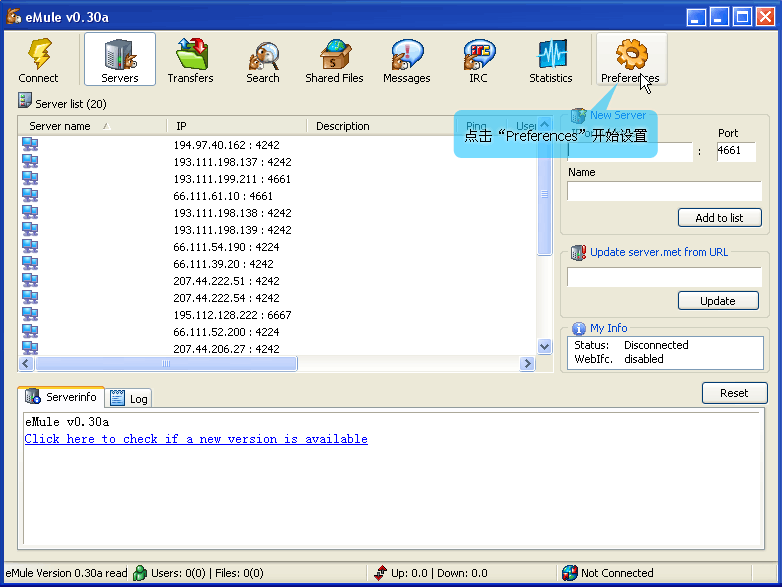Click the Disconnected status in My Info

[656, 345]
